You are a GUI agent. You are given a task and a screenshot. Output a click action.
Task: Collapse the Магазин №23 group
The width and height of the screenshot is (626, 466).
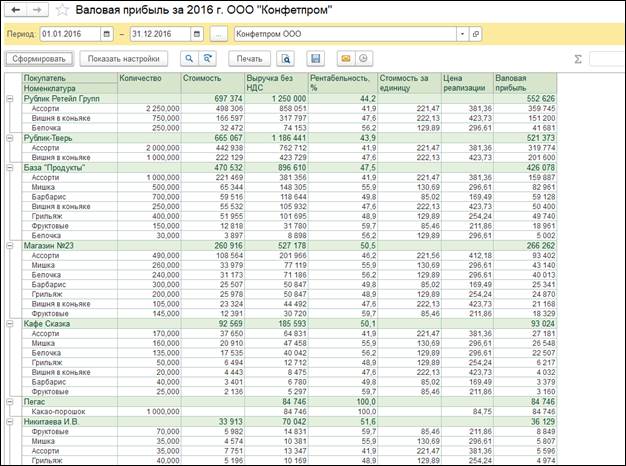10,246
